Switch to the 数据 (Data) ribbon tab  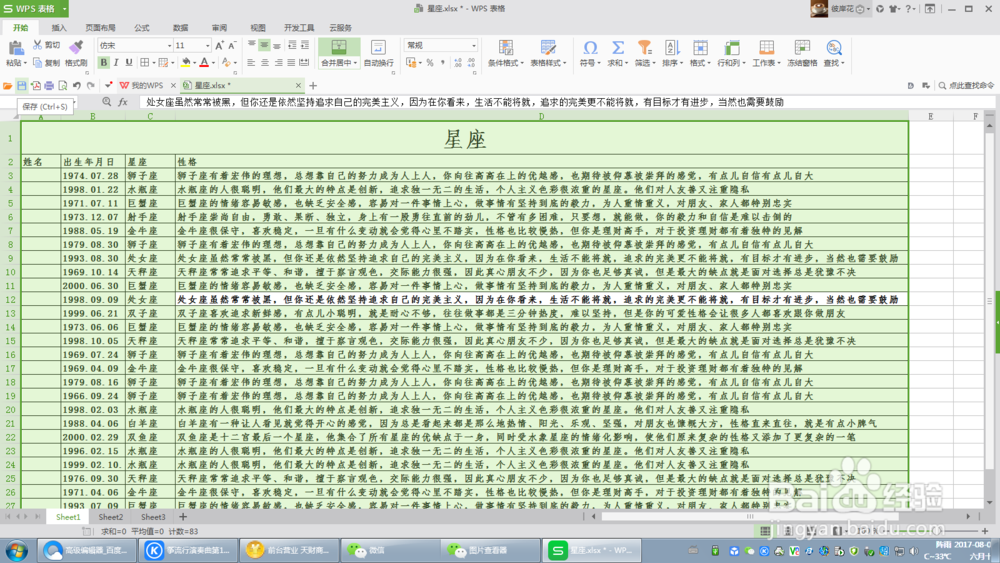click(x=180, y=28)
